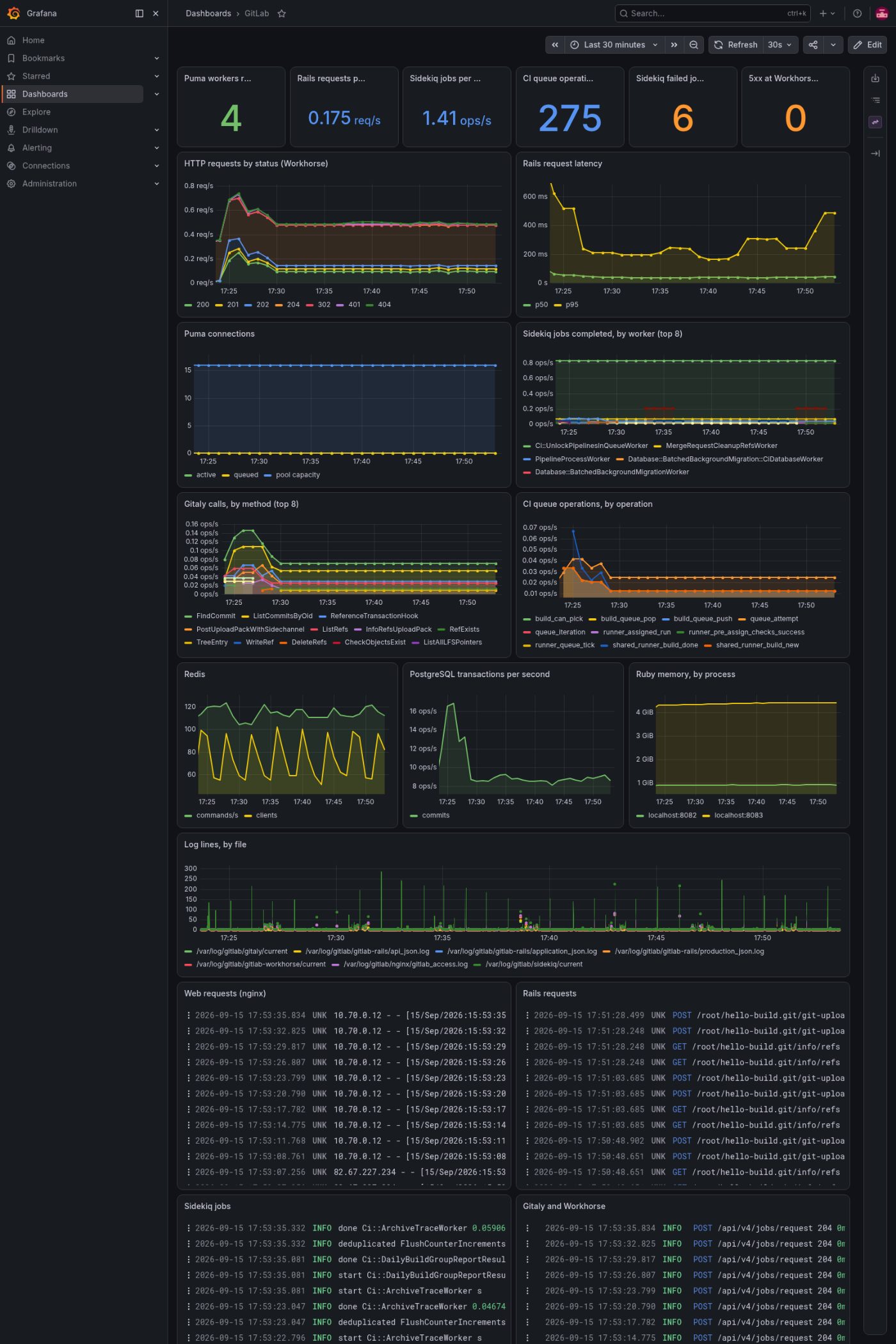Click the Drilldown icon in sidebar
Viewport: 896px width, 1344px height.
pos(11,130)
